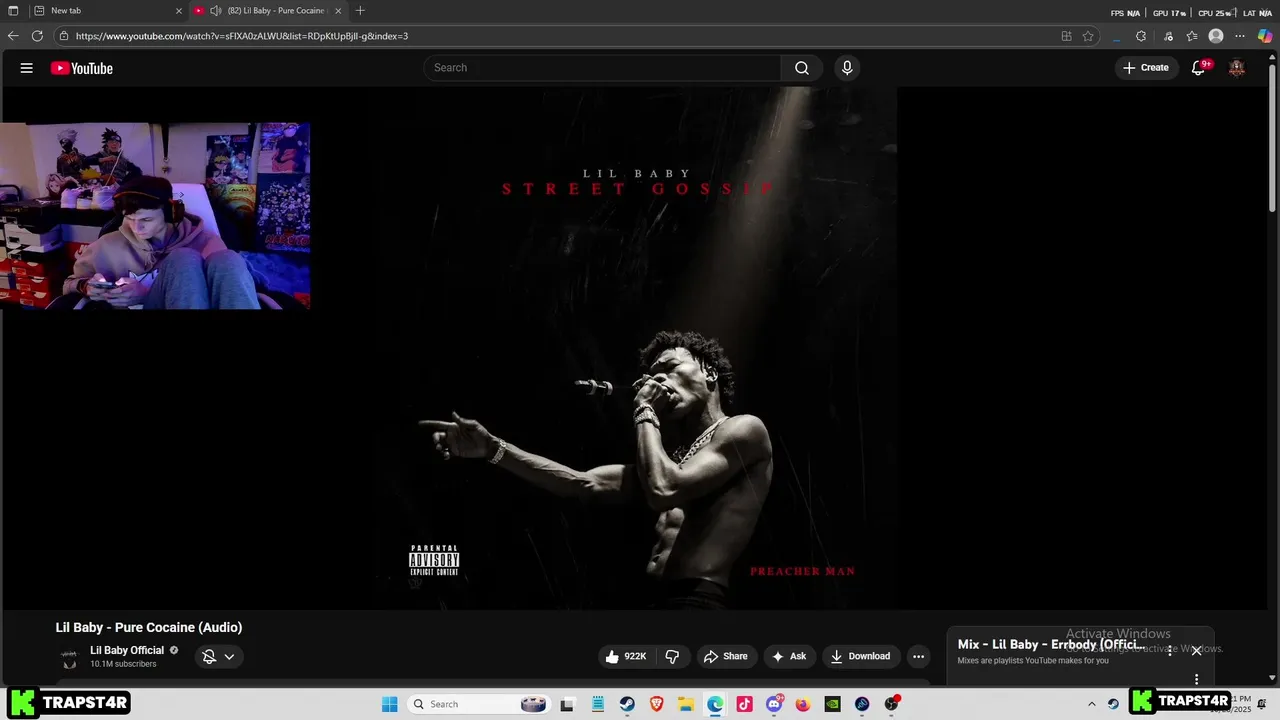Open more actions ellipsis beside Download
This screenshot has width=1280, height=720.
coord(918,656)
